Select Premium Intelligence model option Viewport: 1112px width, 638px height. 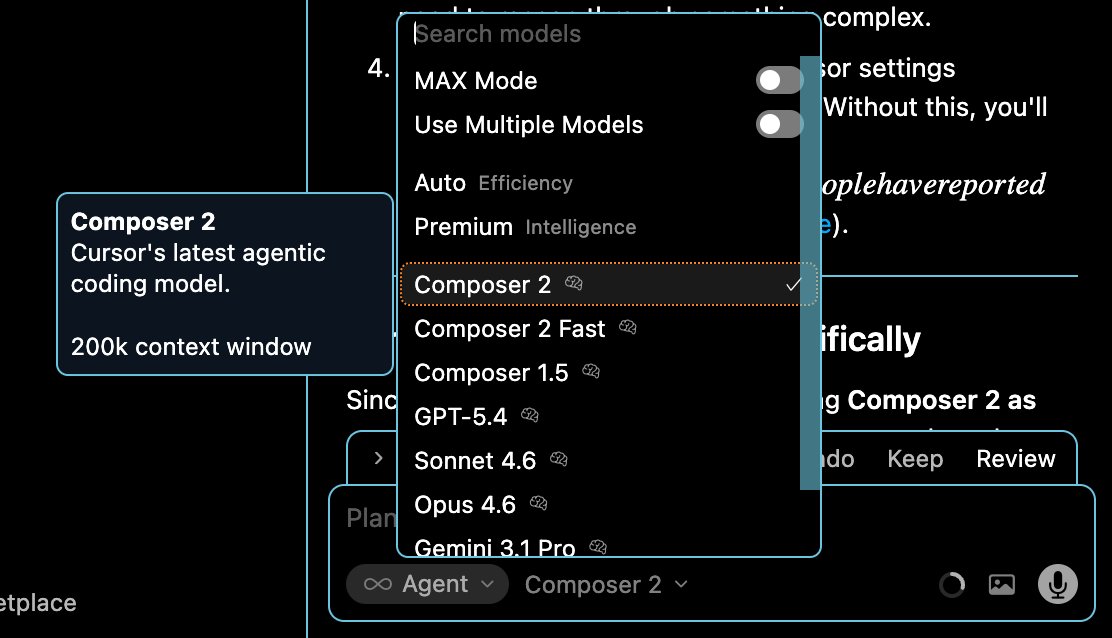tap(606, 227)
